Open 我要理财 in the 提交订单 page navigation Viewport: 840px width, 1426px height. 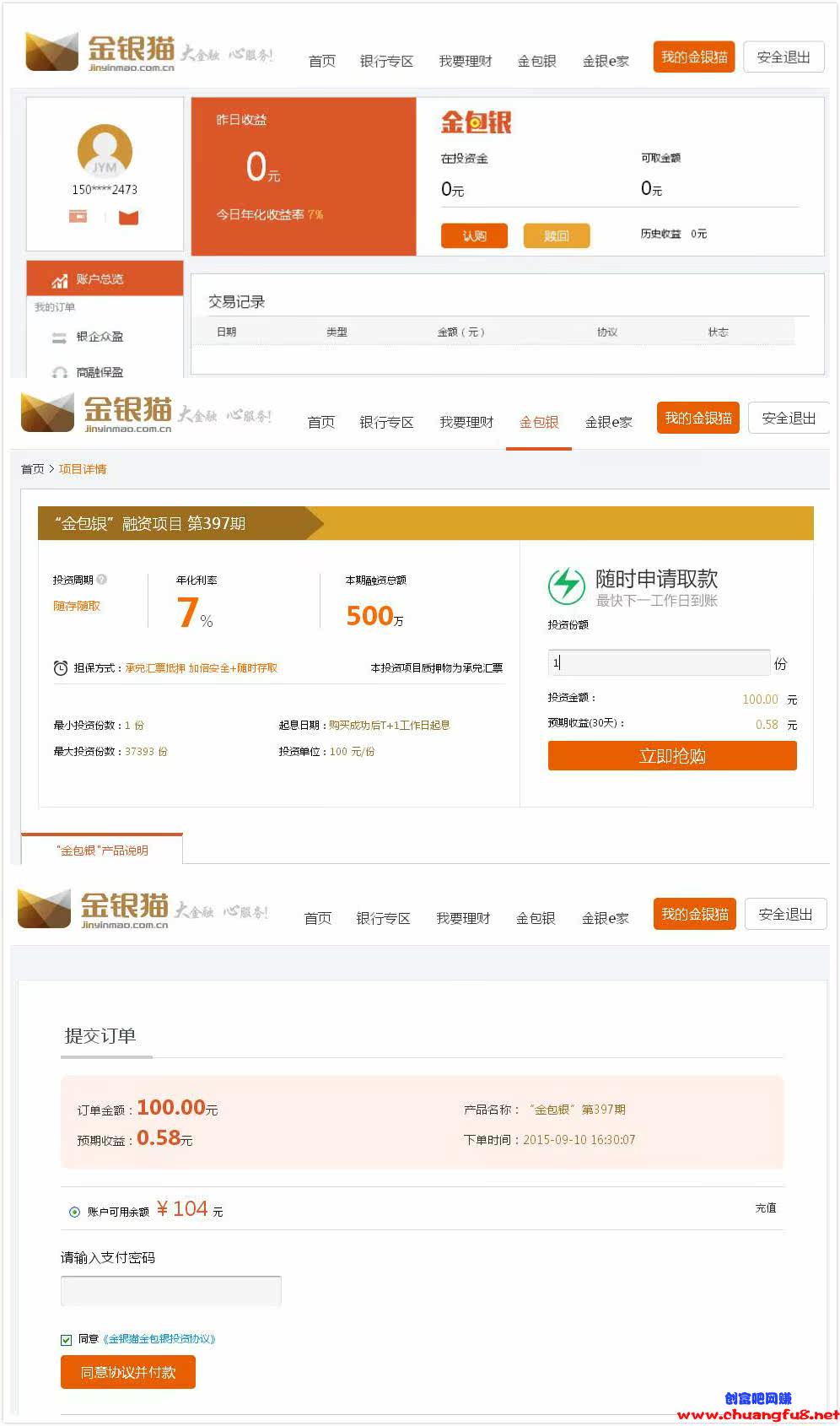463,918
